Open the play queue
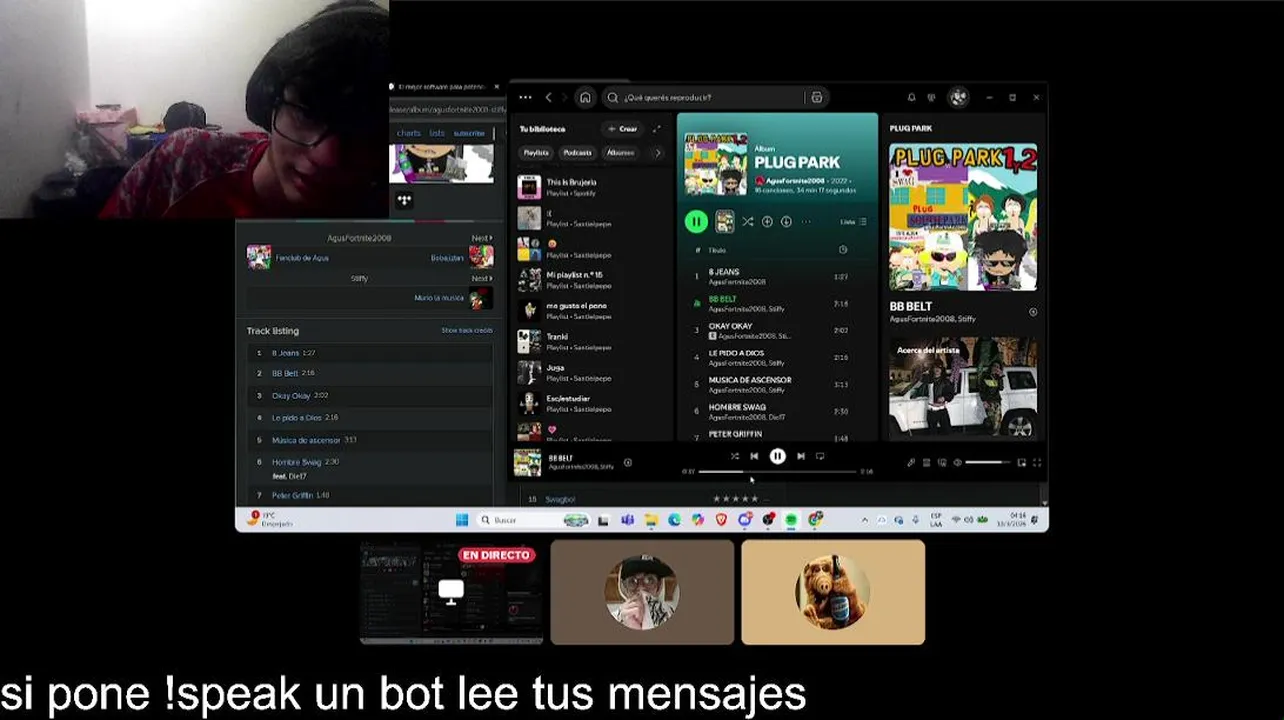This screenshot has height=720, width=1284. pyautogui.click(x=927, y=462)
